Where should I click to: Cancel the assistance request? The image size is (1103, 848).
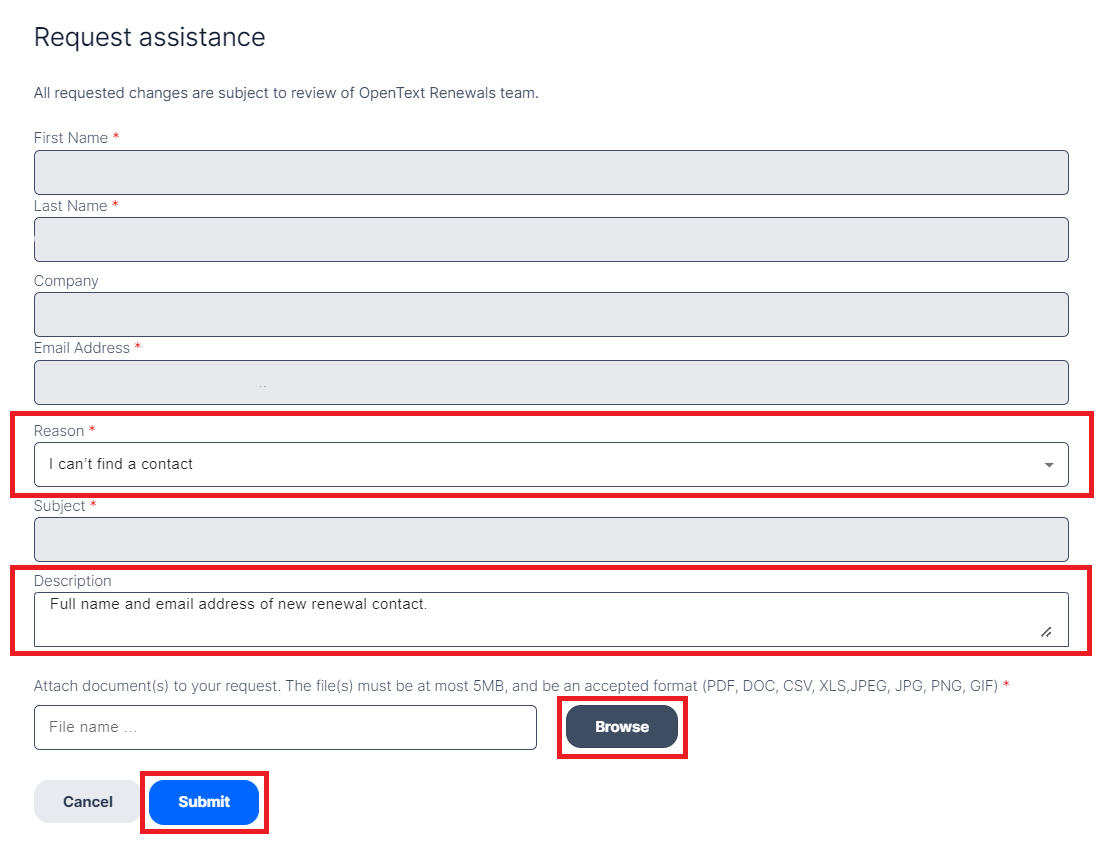[88, 802]
